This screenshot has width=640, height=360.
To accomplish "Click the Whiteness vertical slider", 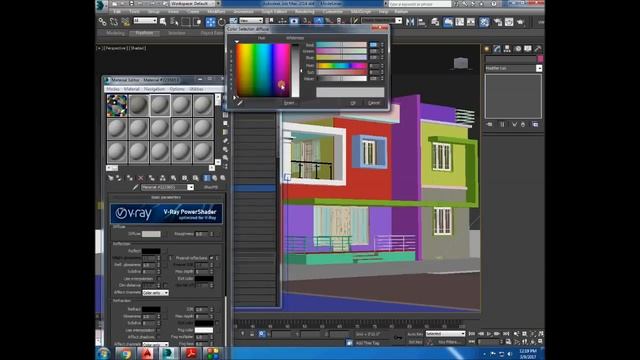I will click(295, 70).
